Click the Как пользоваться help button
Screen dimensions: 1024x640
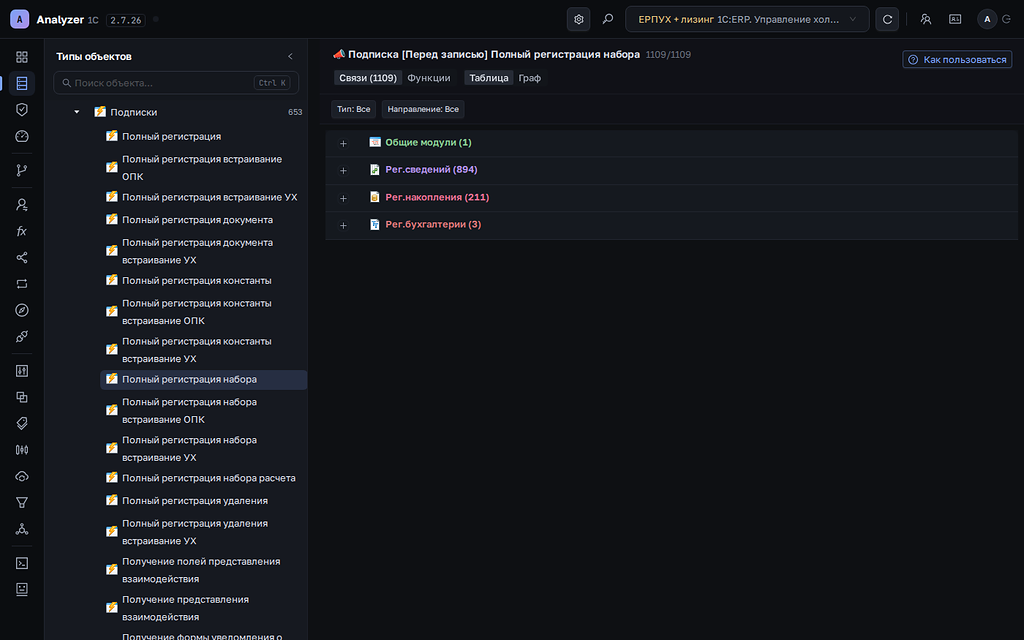(957, 59)
